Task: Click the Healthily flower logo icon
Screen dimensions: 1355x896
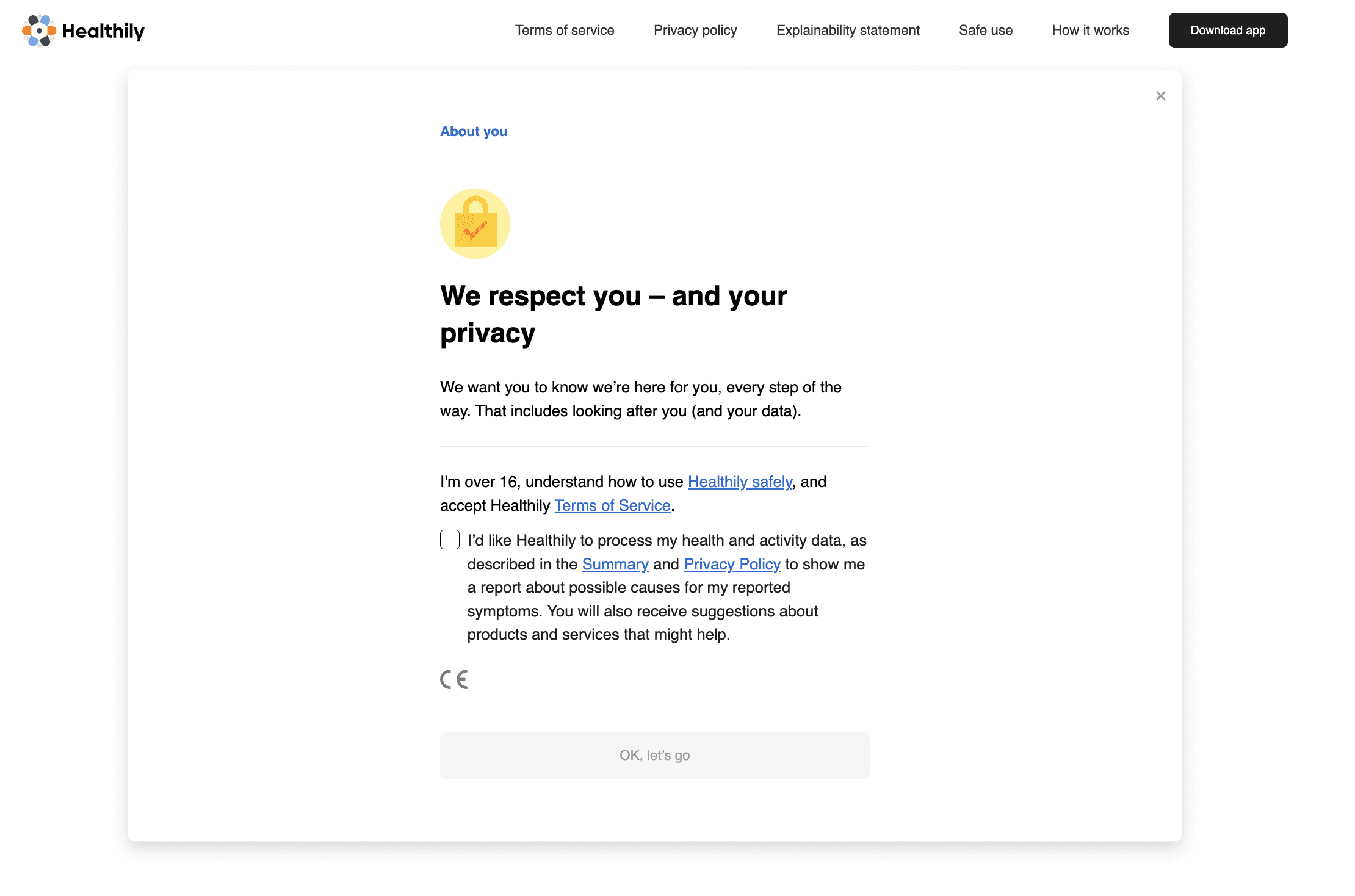Action: pyautogui.click(x=39, y=31)
